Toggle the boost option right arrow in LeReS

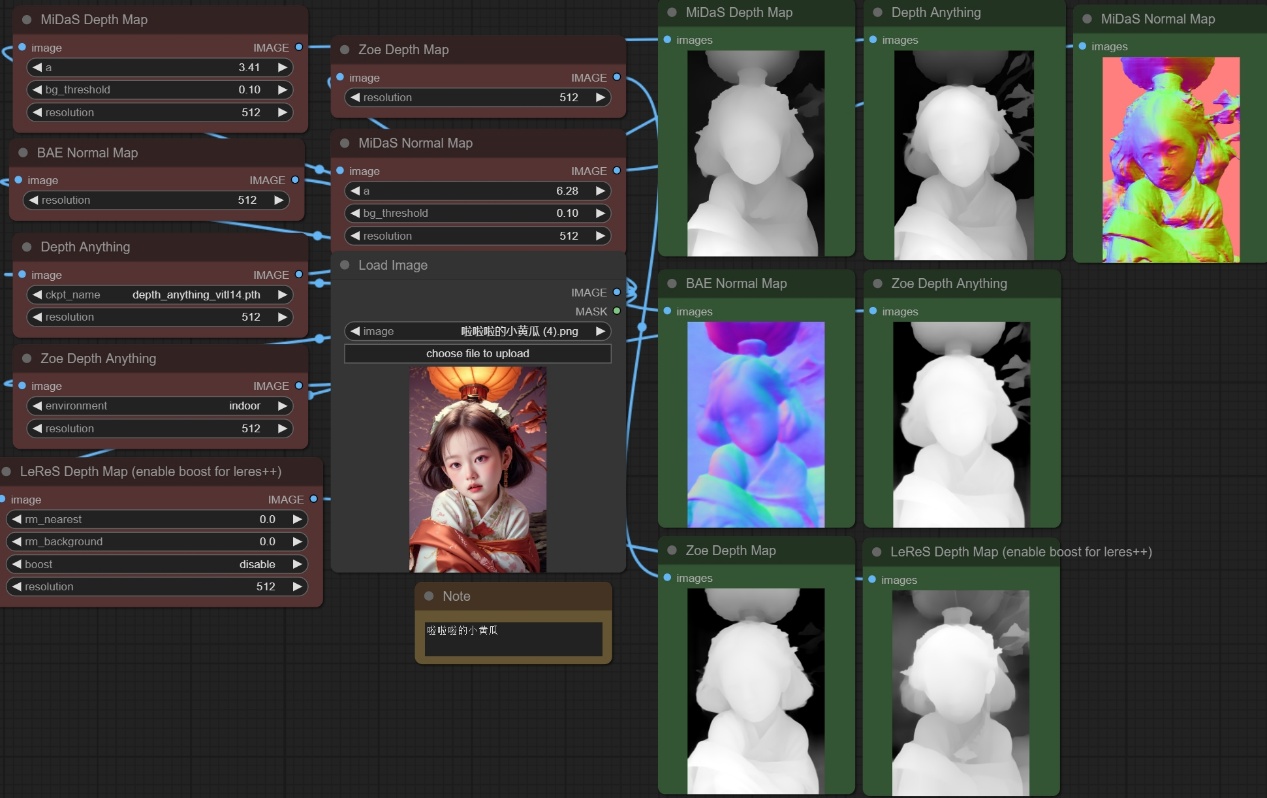coord(296,564)
